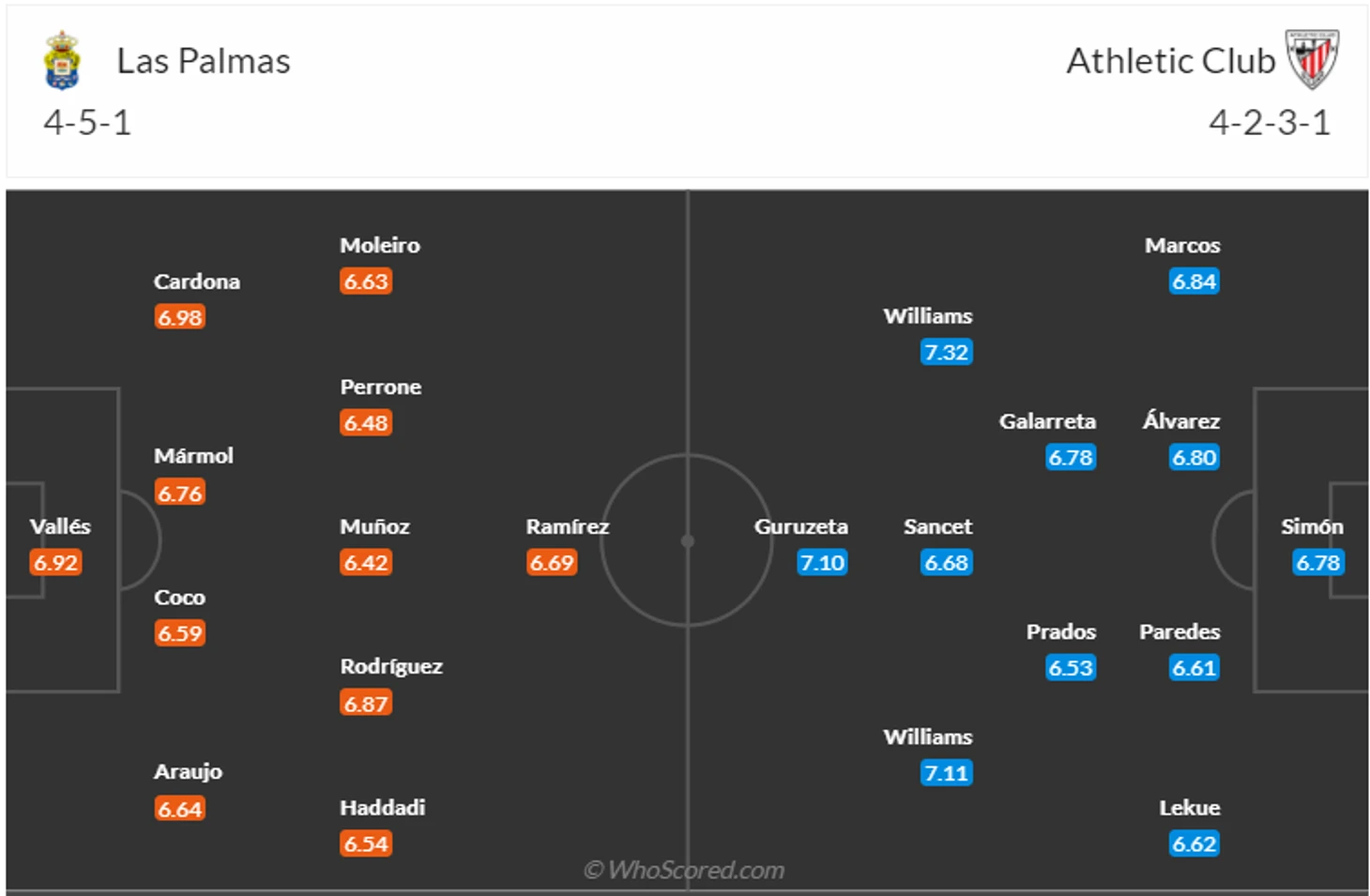Image resolution: width=1370 pixels, height=896 pixels.
Task: Click striker Ramírez's 6.69 rating
Action: click(x=552, y=563)
